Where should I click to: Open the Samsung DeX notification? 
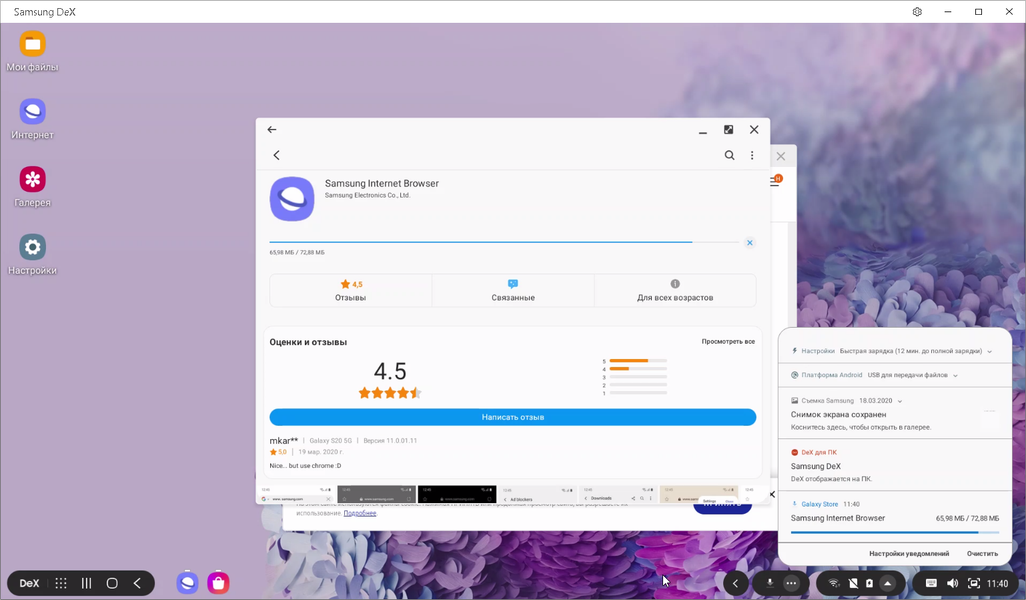pos(894,466)
